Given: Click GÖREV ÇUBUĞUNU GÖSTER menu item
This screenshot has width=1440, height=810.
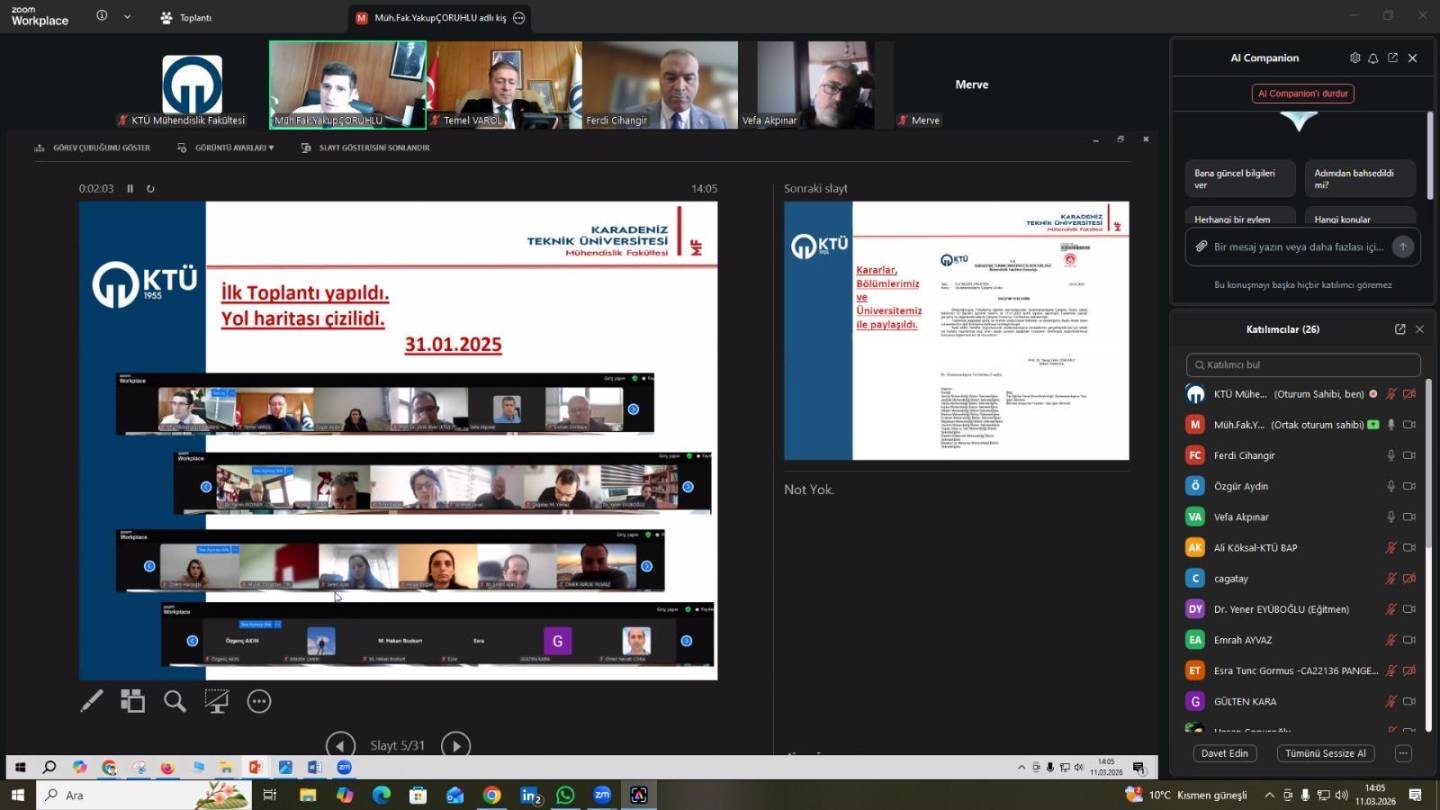Looking at the screenshot, I should click(93, 148).
